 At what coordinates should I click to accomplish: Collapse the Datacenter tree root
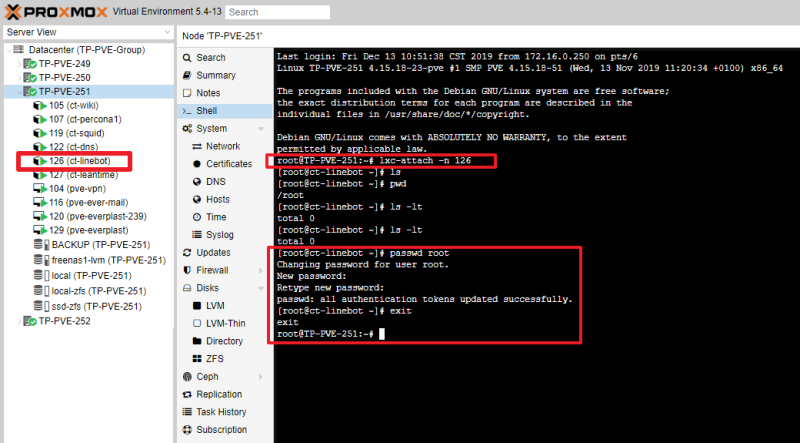(x=9, y=50)
